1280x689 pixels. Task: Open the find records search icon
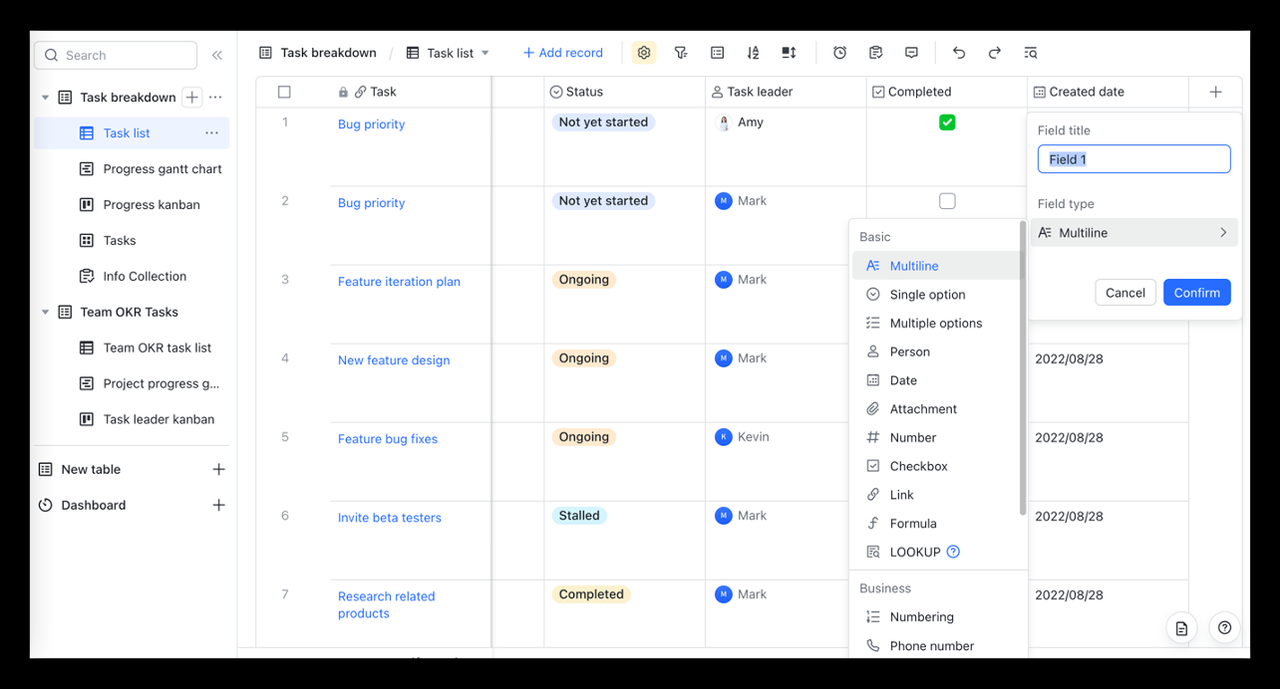(1031, 53)
